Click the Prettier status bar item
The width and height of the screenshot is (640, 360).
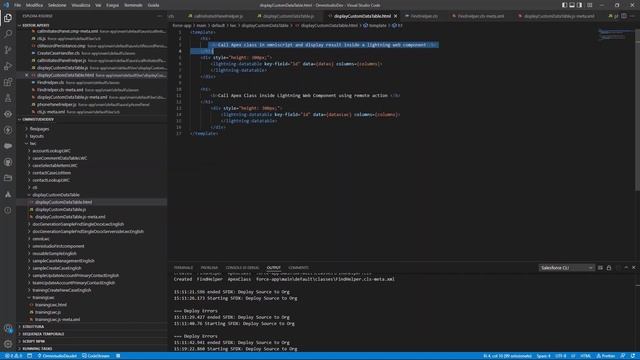[606, 356]
